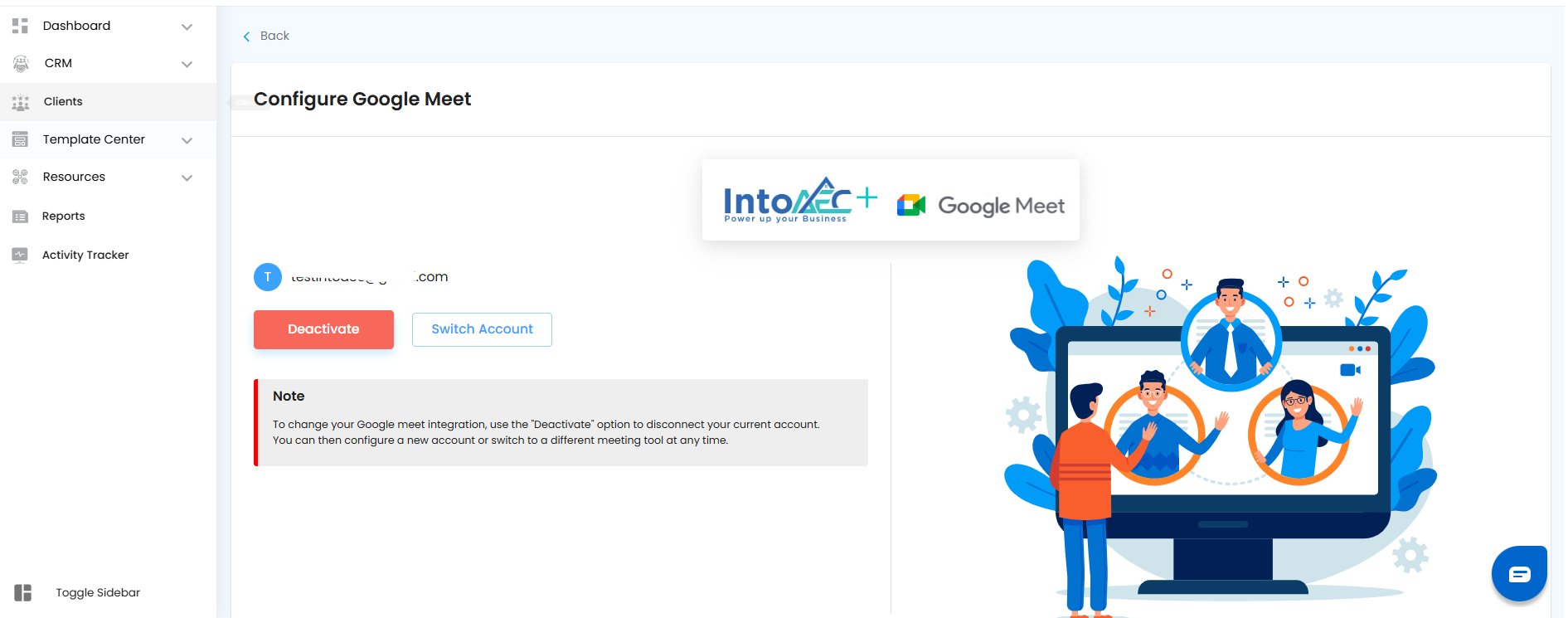Click the IntoAEC+ logo

[x=800, y=200]
